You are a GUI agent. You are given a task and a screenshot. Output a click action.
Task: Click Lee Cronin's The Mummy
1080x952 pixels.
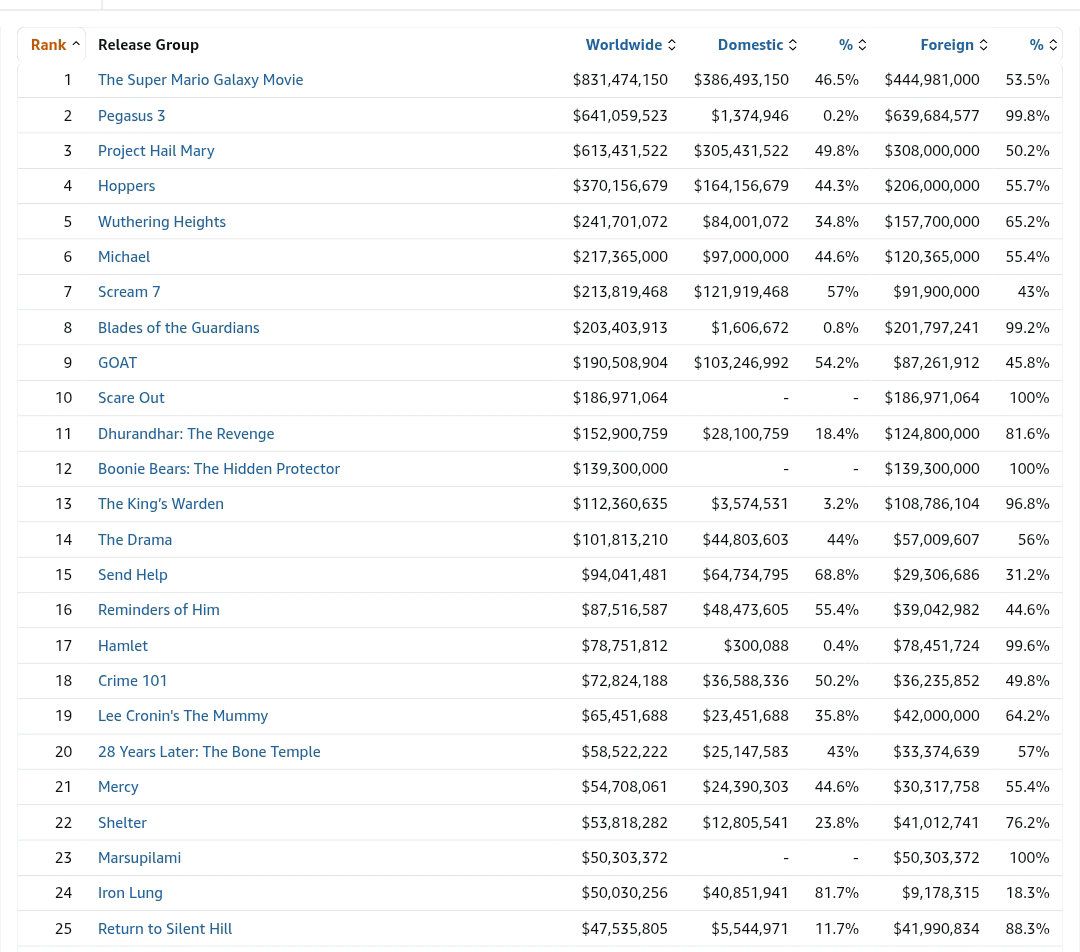point(182,715)
